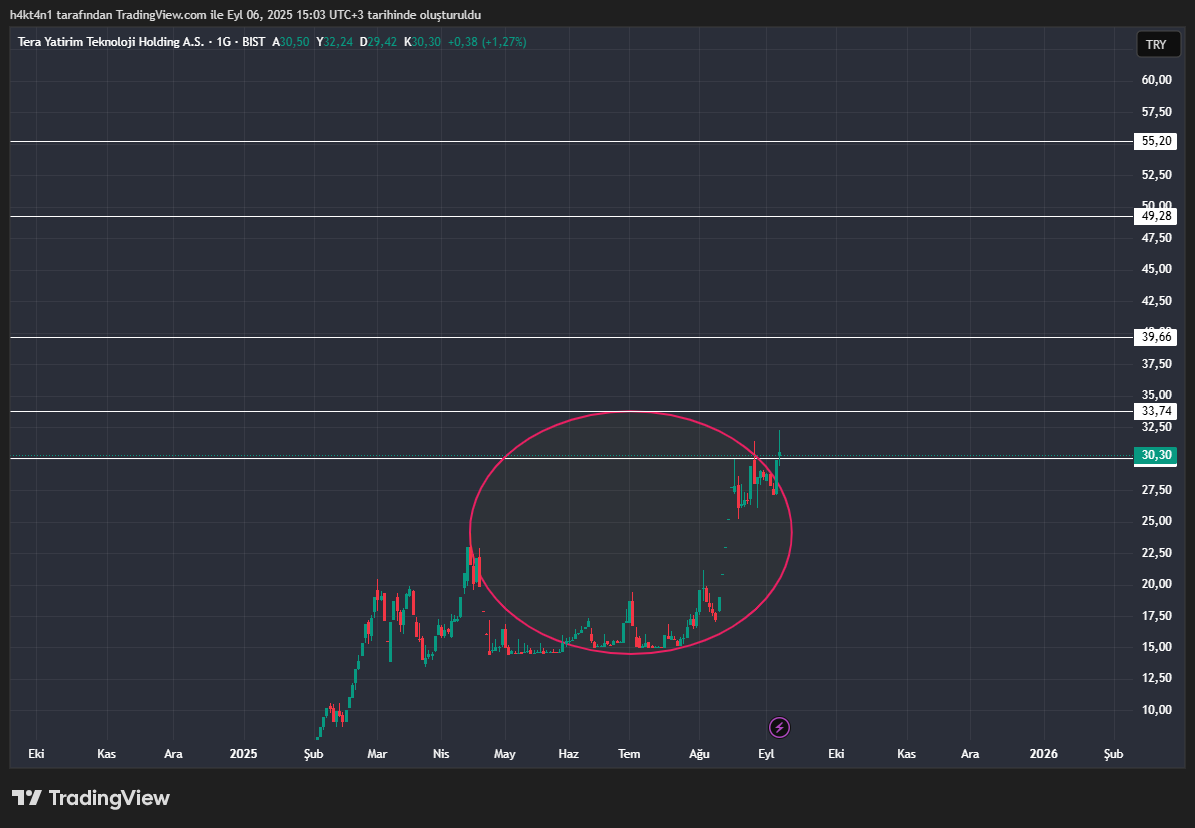
Task: Click the opening price value A30,50
Action: click(x=291, y=42)
